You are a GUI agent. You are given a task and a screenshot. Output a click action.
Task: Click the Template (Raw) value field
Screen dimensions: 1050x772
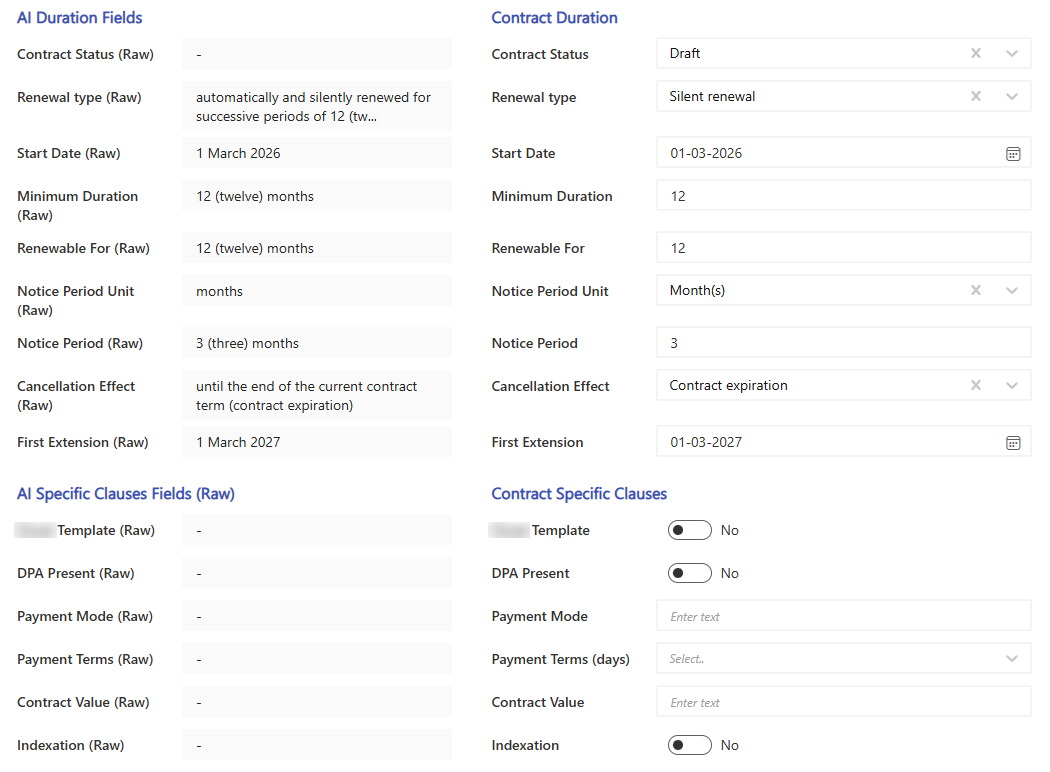[x=317, y=530]
